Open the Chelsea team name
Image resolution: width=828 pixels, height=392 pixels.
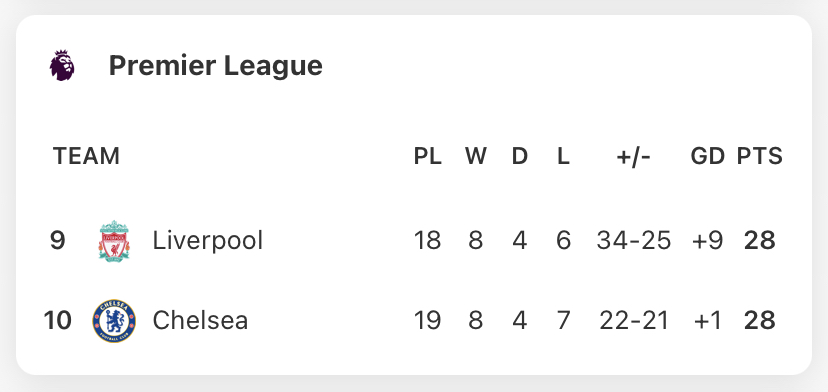coord(200,321)
